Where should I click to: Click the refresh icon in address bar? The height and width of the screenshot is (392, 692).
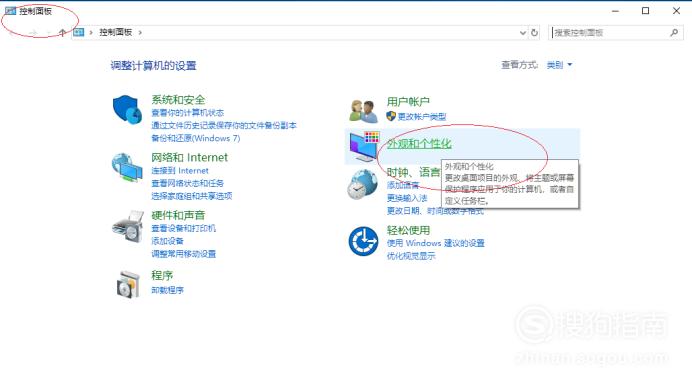(x=534, y=33)
